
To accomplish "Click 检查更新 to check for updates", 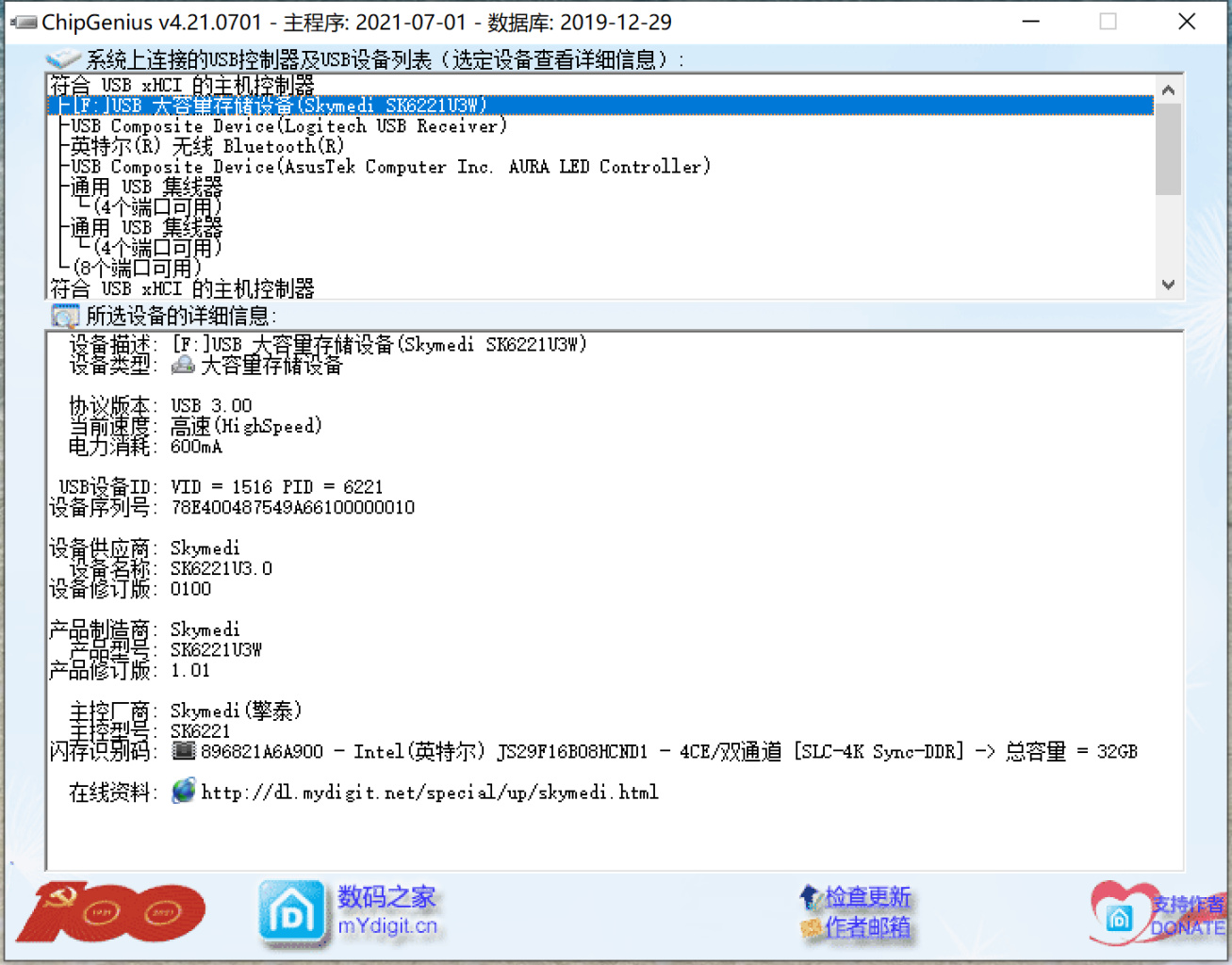I will [x=868, y=896].
